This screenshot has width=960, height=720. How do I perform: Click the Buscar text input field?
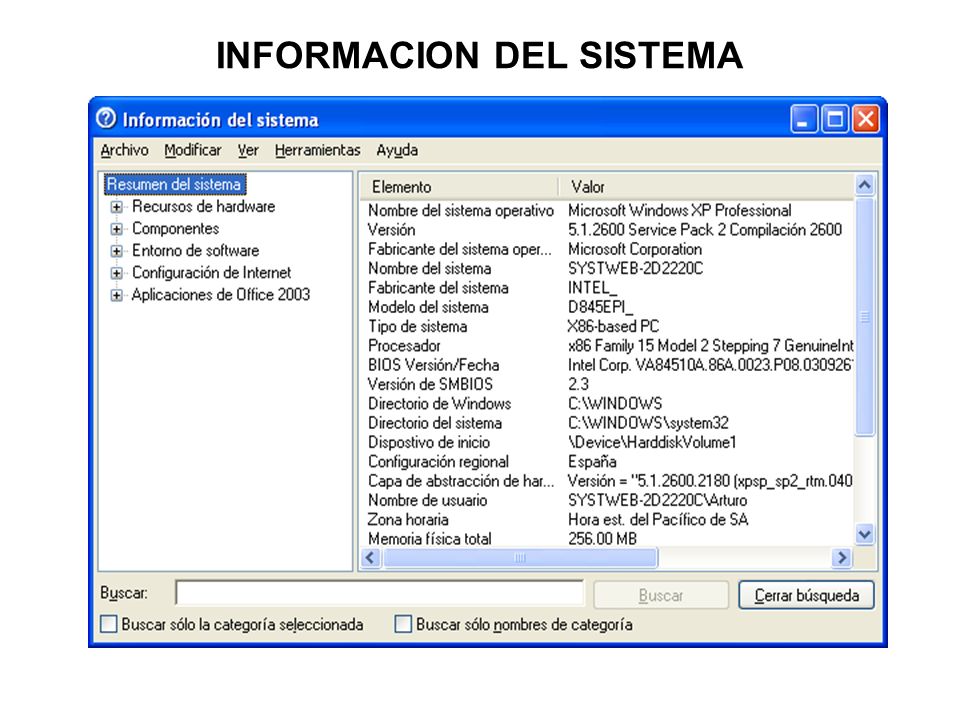[380, 593]
